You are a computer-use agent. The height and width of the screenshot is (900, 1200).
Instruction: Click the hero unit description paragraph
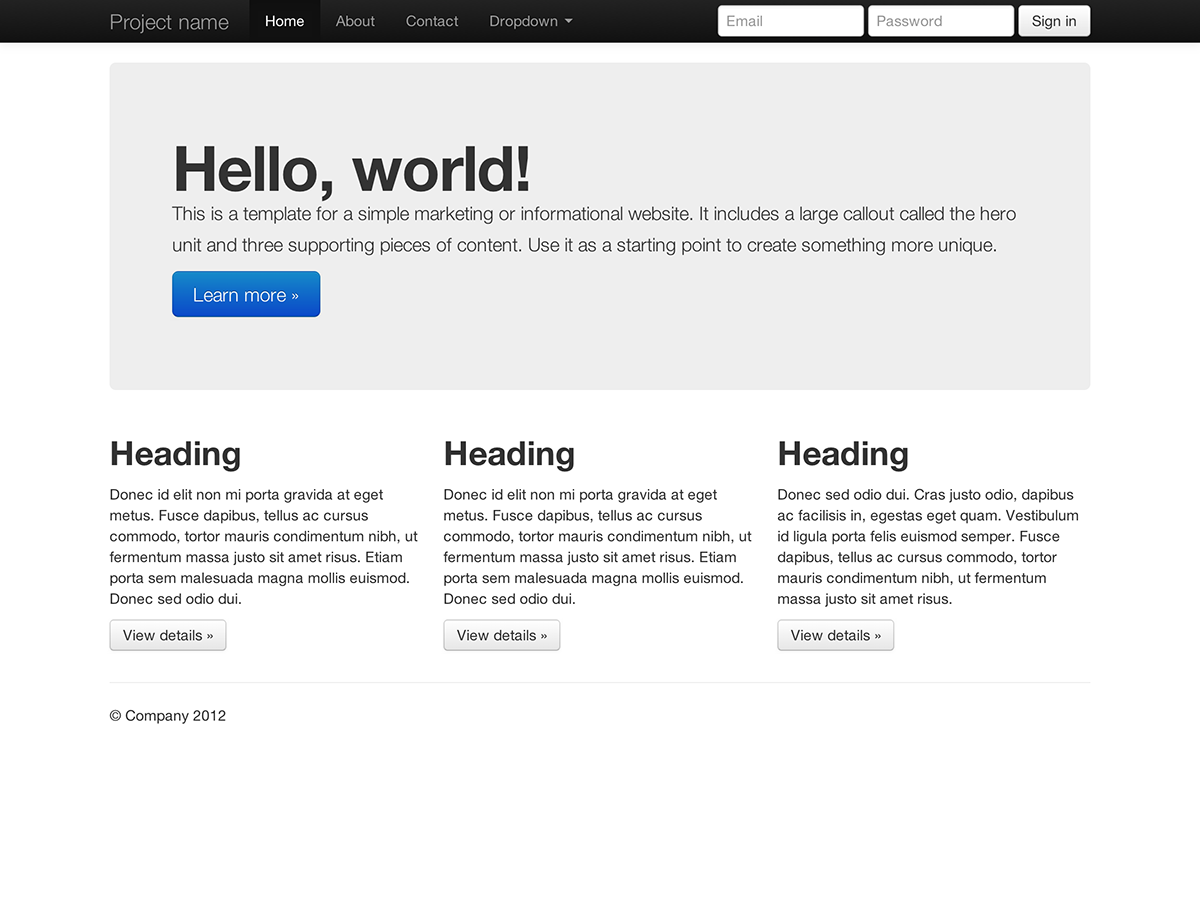pyautogui.click(x=594, y=229)
